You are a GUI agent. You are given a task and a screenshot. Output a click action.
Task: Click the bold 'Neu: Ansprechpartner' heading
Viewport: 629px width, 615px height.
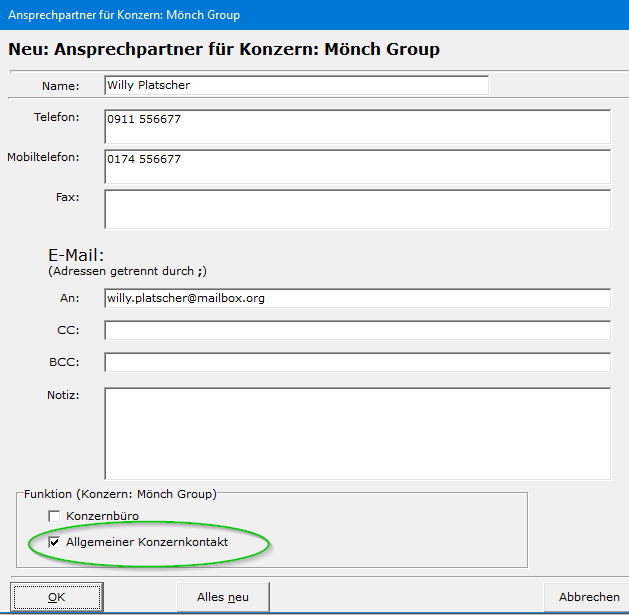click(x=224, y=49)
